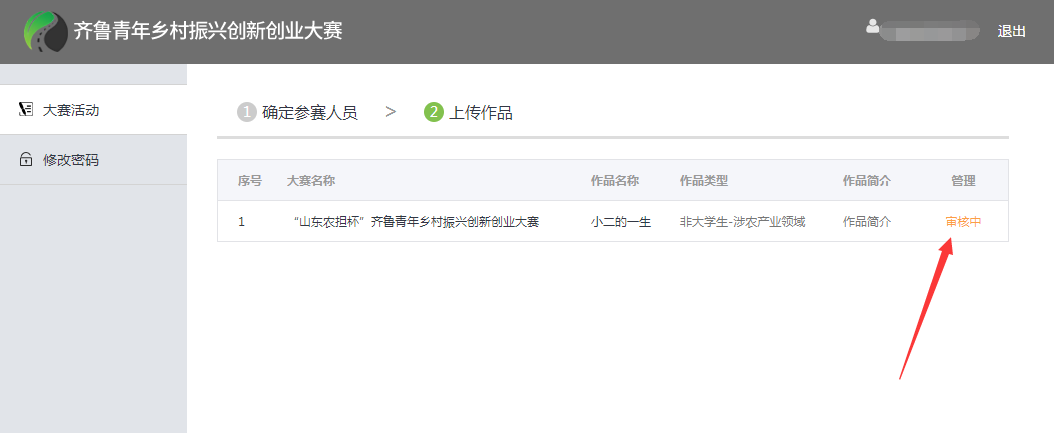Click the 大赛活动 list icon in sidebar
Image resolution: width=1054 pixels, height=433 pixels.
pos(26,110)
